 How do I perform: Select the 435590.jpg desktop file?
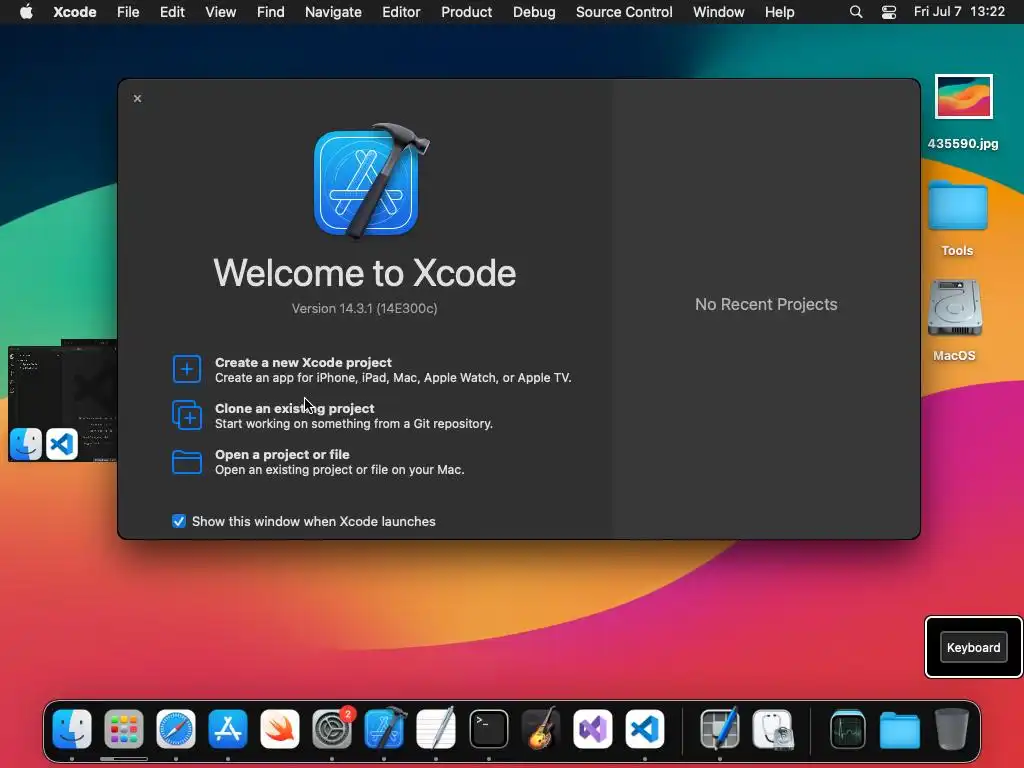pyautogui.click(x=963, y=112)
